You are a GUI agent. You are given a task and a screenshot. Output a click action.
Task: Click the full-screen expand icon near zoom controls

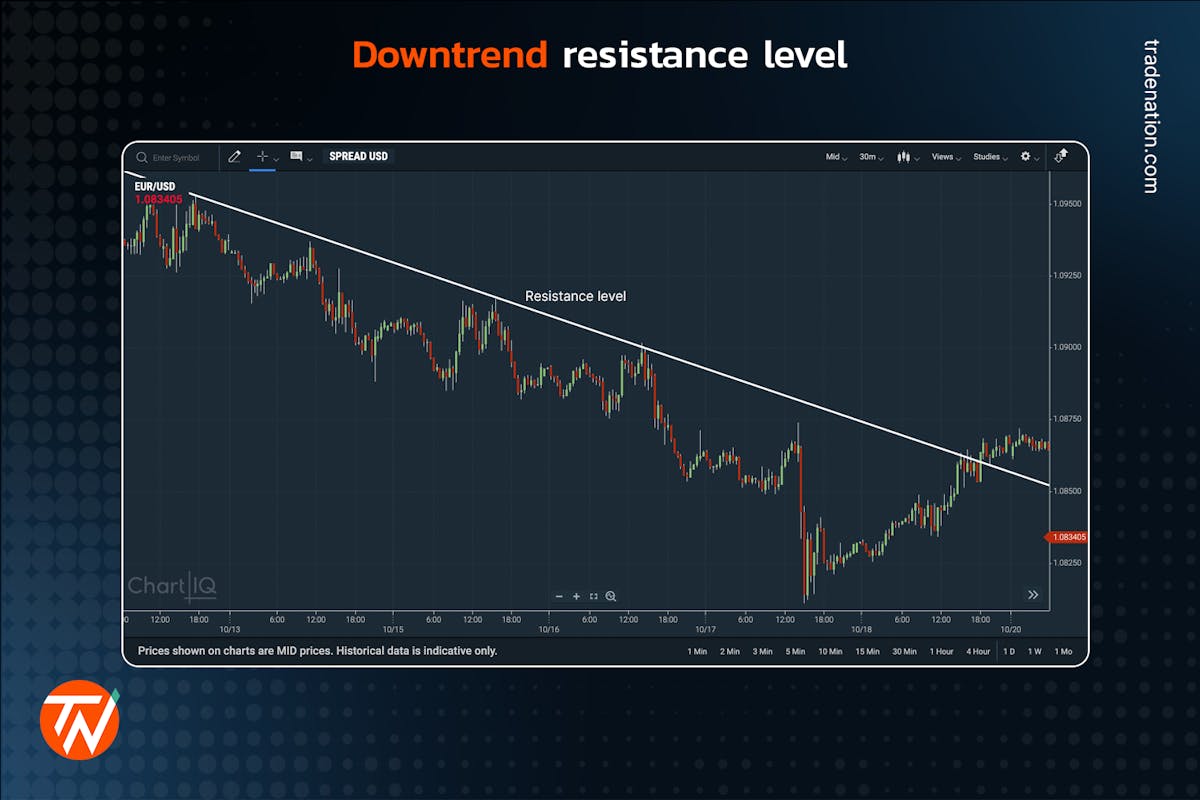594,596
